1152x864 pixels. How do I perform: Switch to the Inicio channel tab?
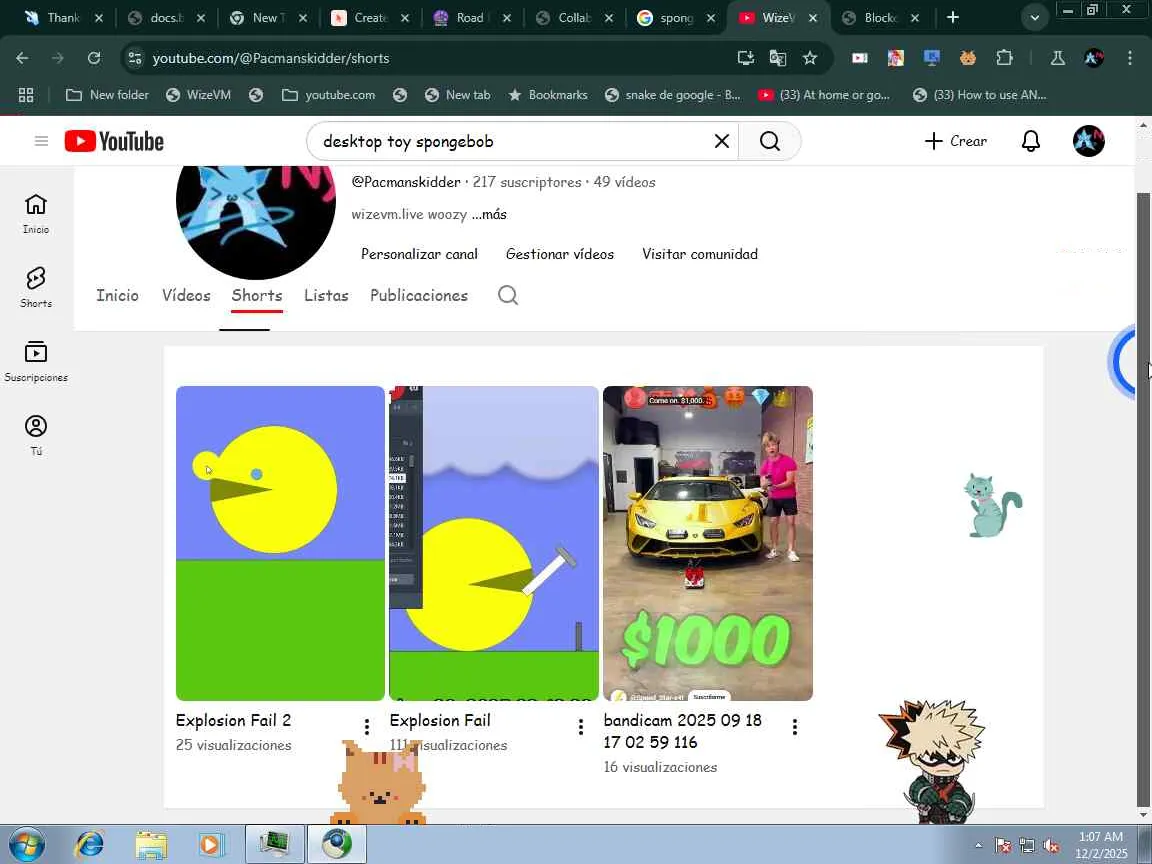coord(118,295)
